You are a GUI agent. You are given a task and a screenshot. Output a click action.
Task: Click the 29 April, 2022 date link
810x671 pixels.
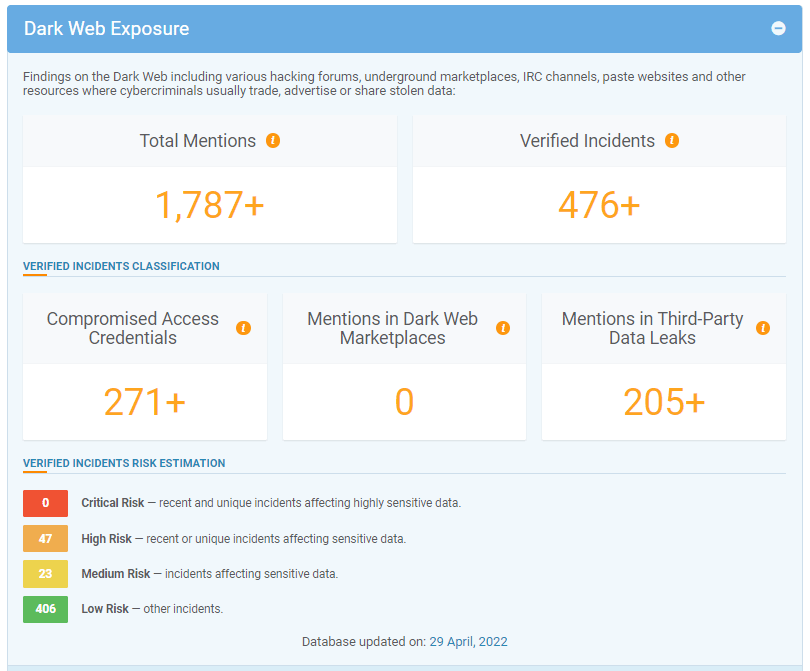coord(468,642)
